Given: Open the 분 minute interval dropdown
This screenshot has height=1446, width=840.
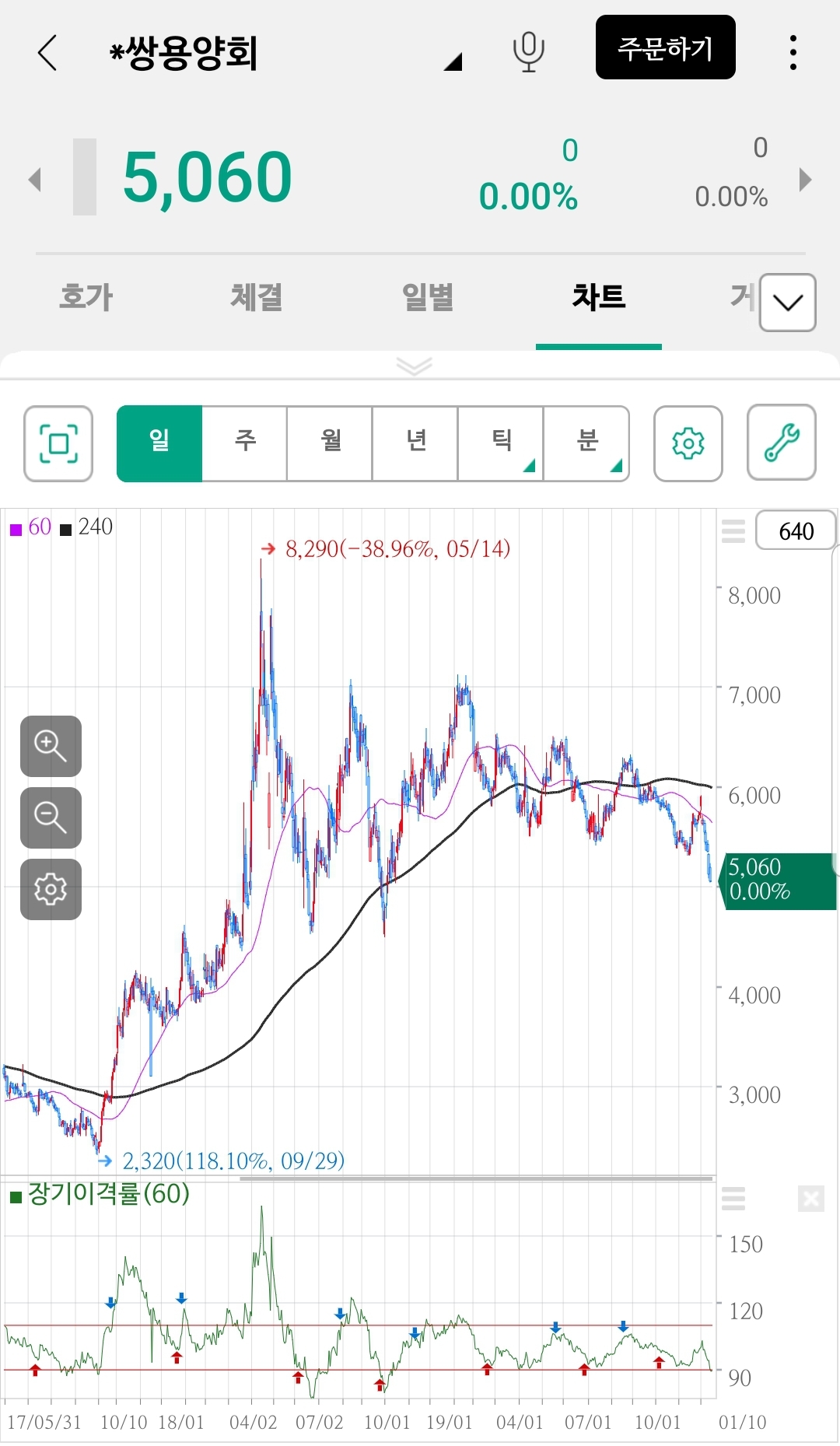Looking at the screenshot, I should tap(587, 443).
